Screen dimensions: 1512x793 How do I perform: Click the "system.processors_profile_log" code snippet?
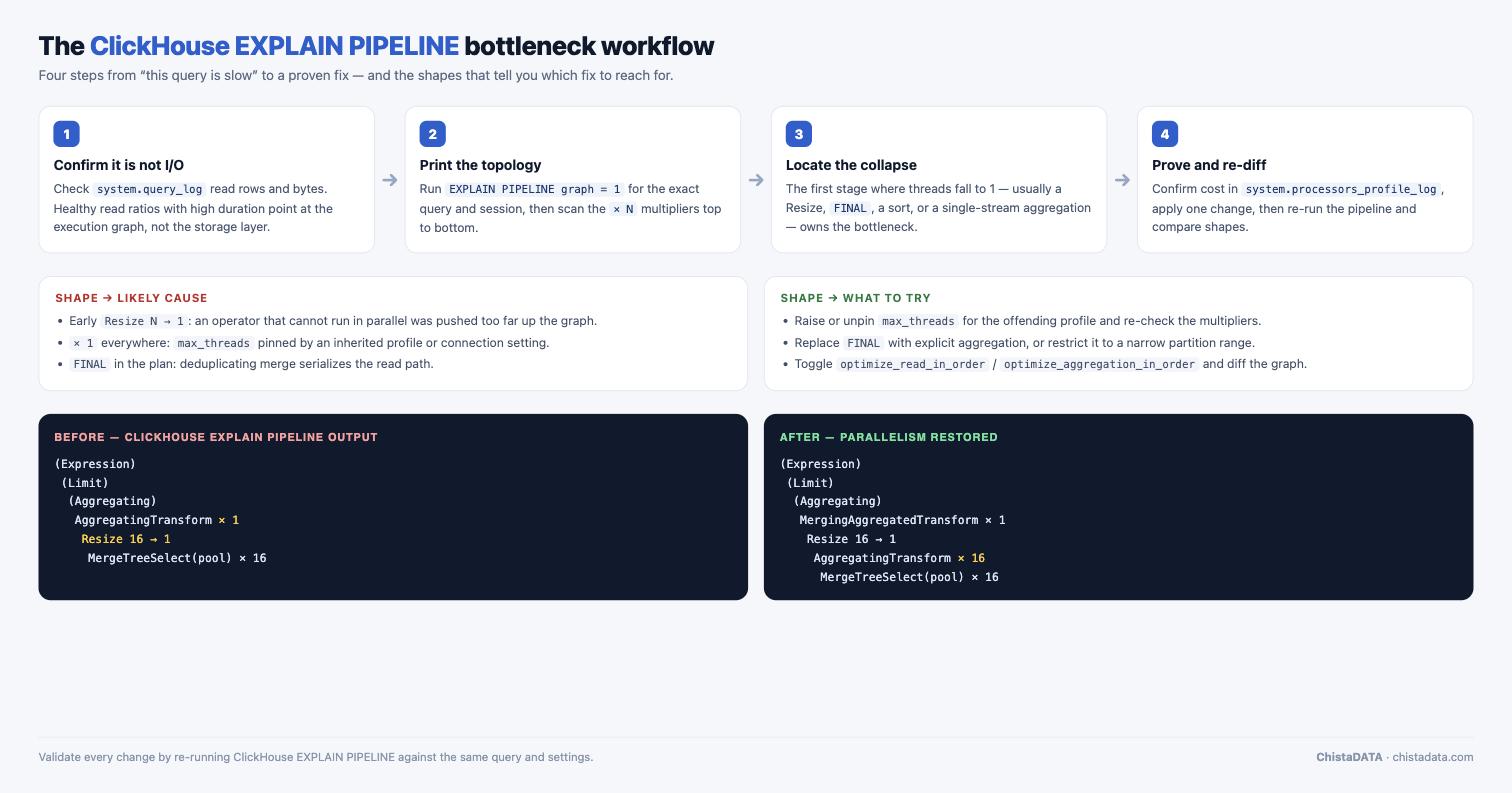point(1341,189)
